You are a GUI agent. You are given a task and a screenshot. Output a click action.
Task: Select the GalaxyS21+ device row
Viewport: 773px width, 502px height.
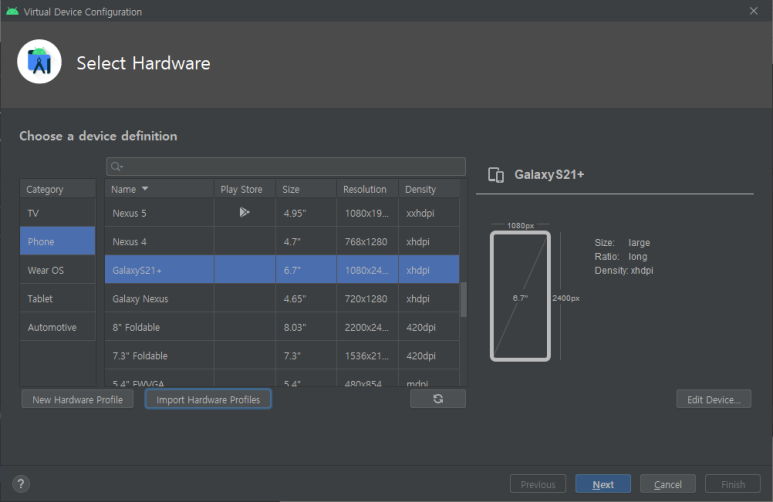click(x=282, y=270)
